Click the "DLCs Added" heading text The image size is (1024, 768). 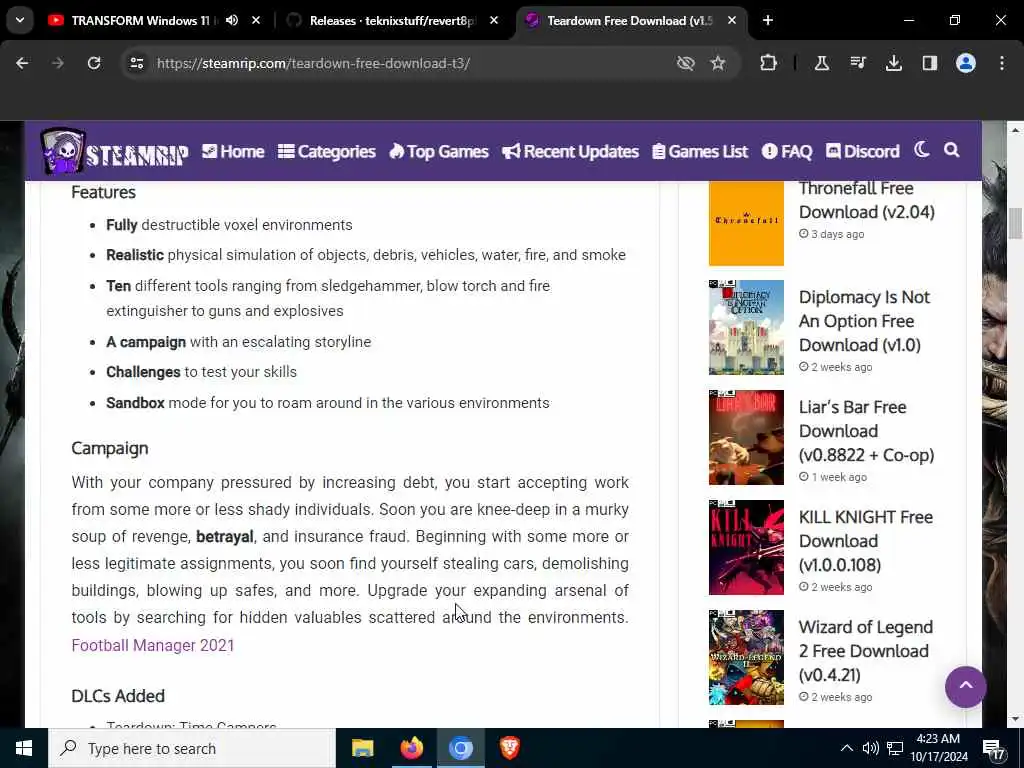[118, 696]
